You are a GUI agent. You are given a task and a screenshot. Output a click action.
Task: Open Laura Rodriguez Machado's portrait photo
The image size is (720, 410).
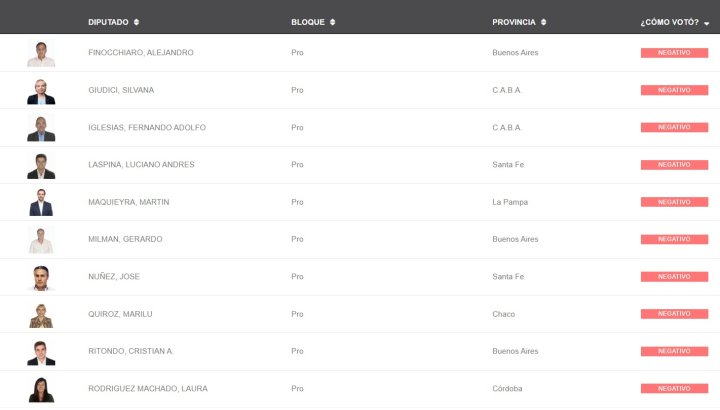(41, 389)
